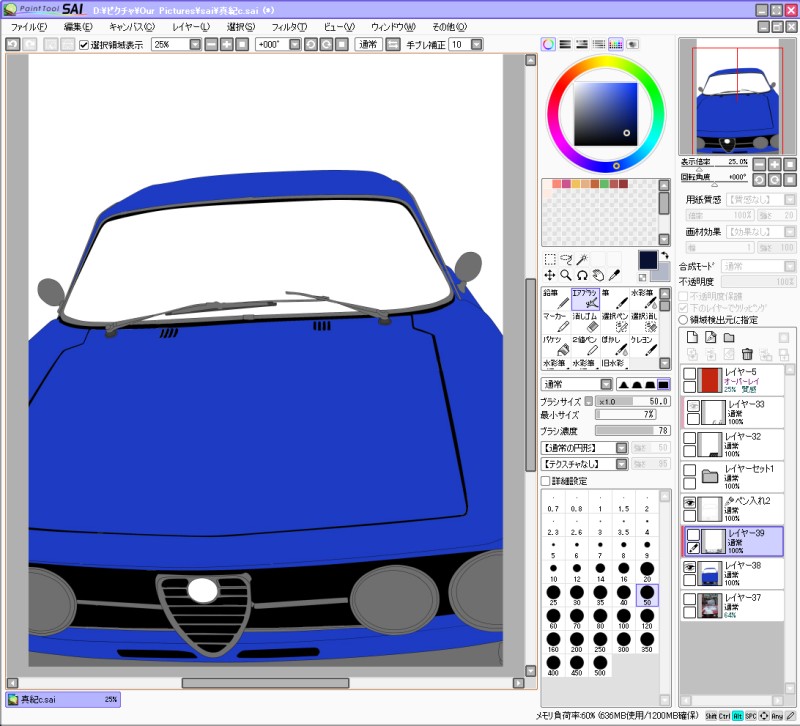Click the delete layer trash icon
Screen dimensions: 800x726
pos(746,354)
